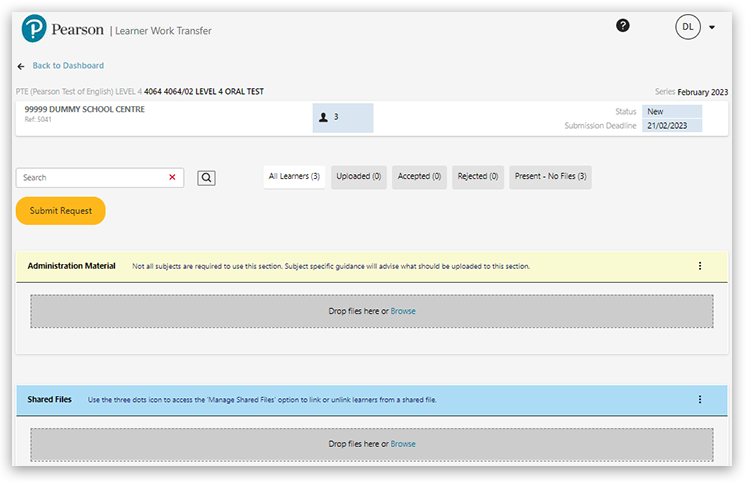Image resolution: width=750 pixels, height=484 pixels.
Task: Open Shared Files three dots menu
Action: (700, 399)
